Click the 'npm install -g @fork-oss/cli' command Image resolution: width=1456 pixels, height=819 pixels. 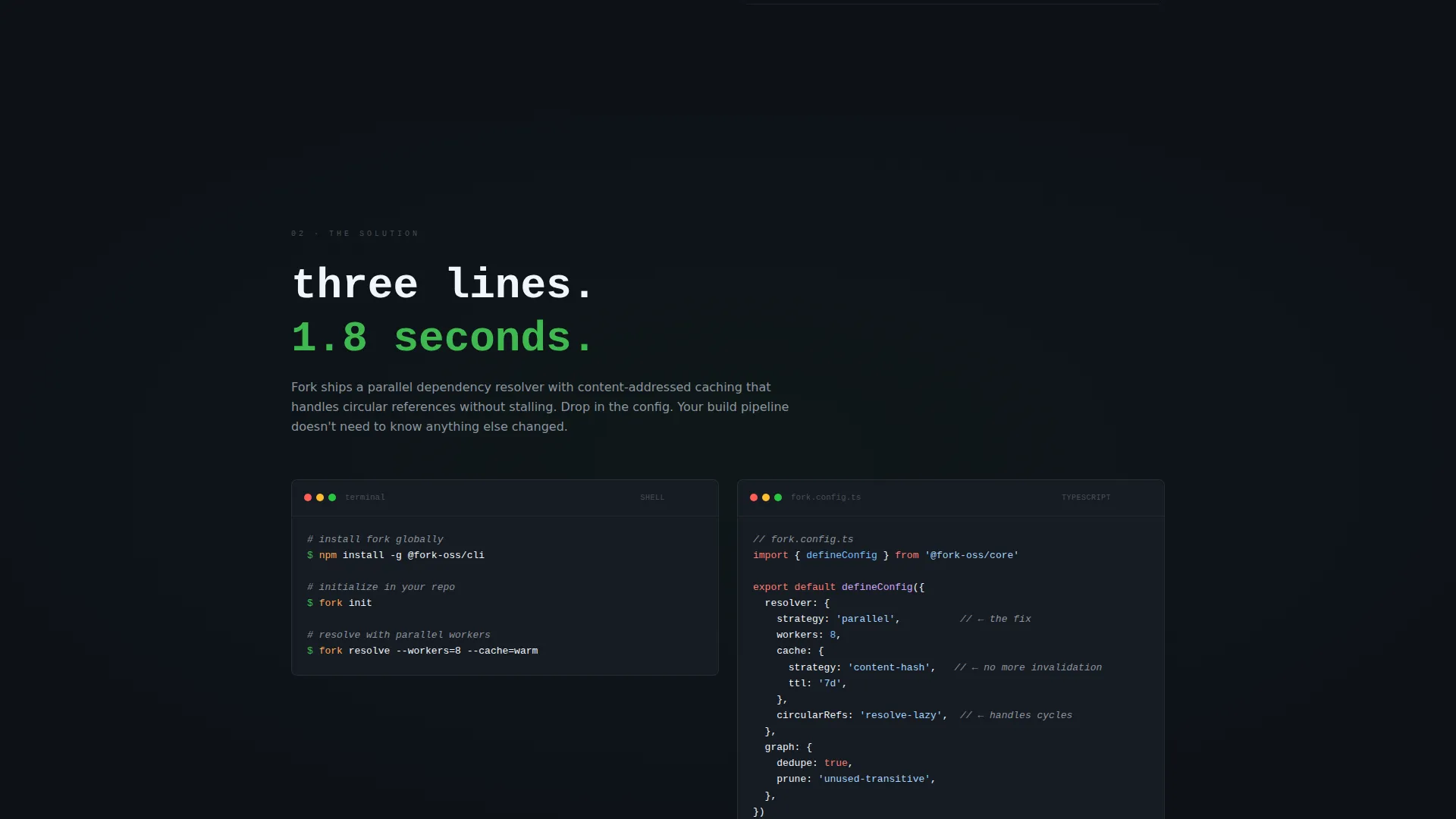[x=402, y=555]
